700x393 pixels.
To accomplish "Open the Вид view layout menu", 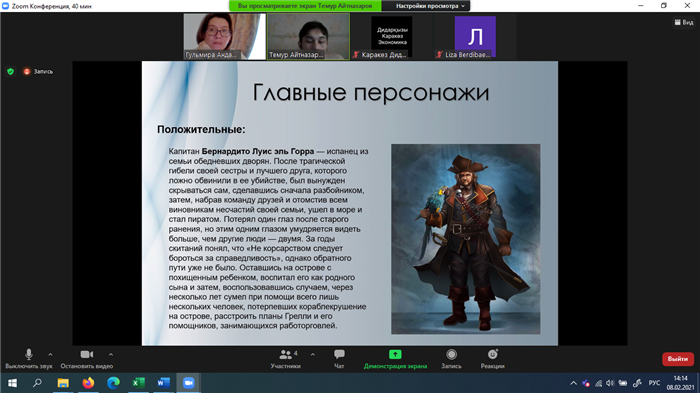I will click(684, 22).
